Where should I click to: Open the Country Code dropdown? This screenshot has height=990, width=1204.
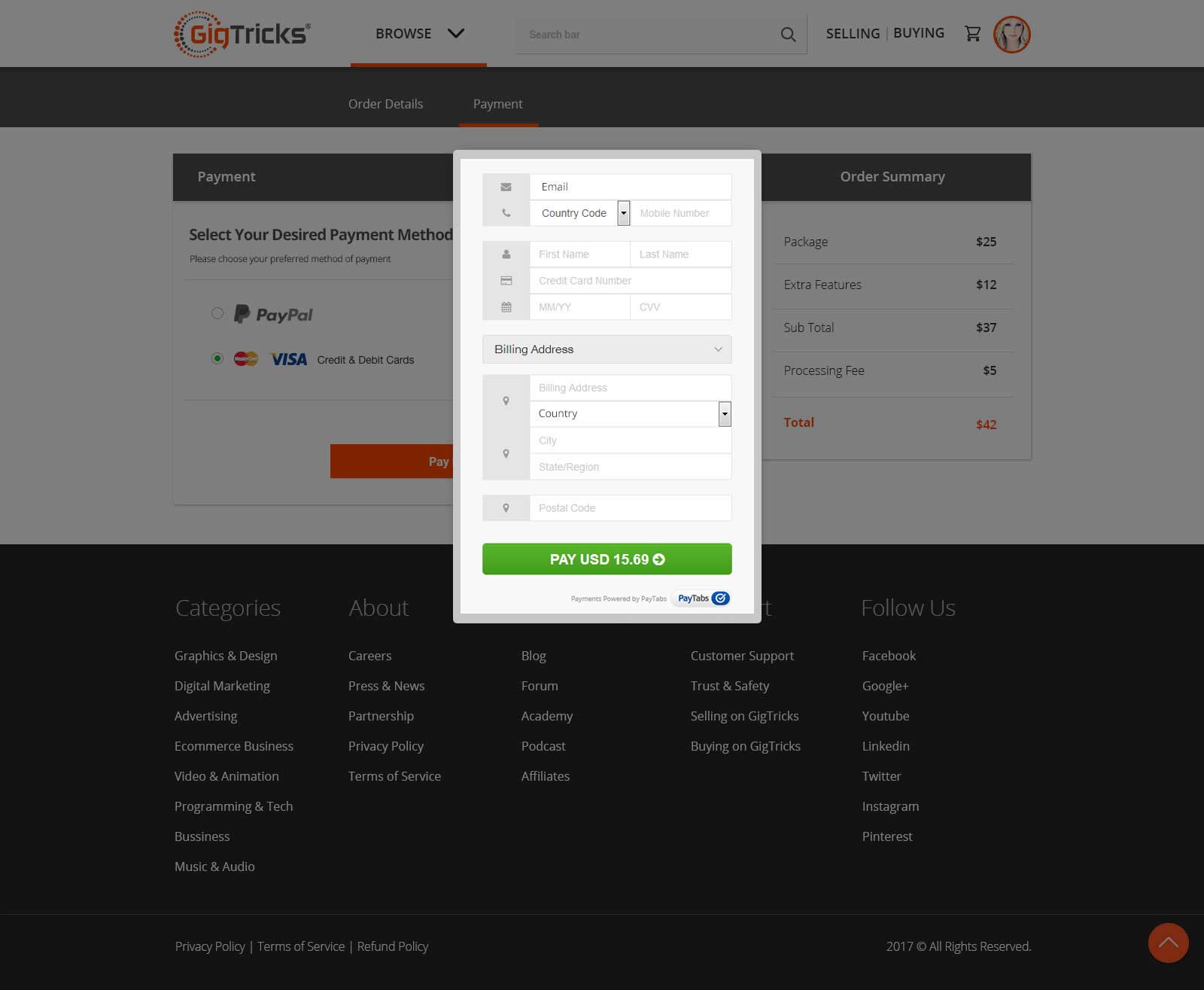click(623, 213)
